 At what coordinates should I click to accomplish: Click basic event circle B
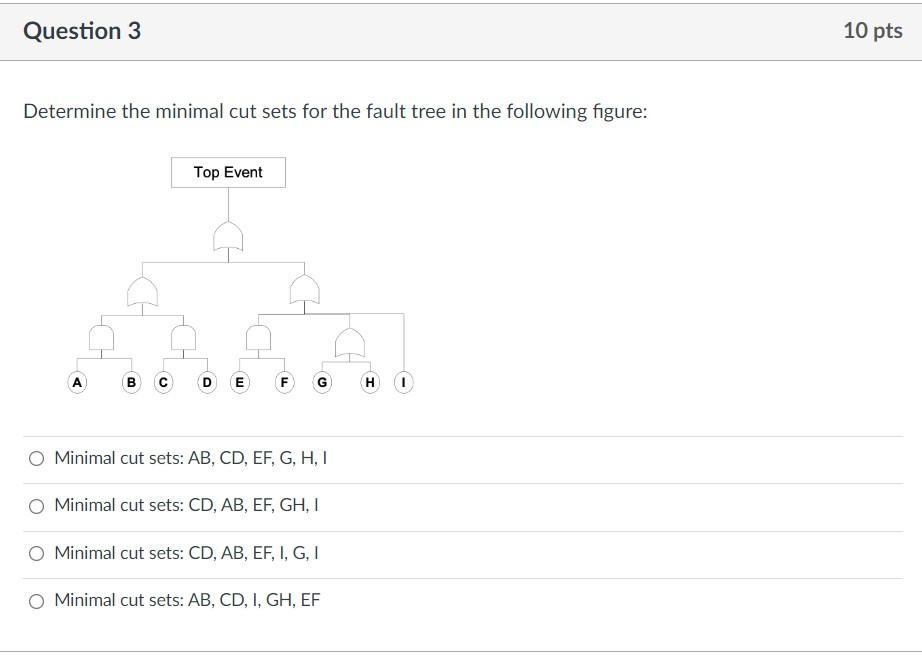pos(130,381)
